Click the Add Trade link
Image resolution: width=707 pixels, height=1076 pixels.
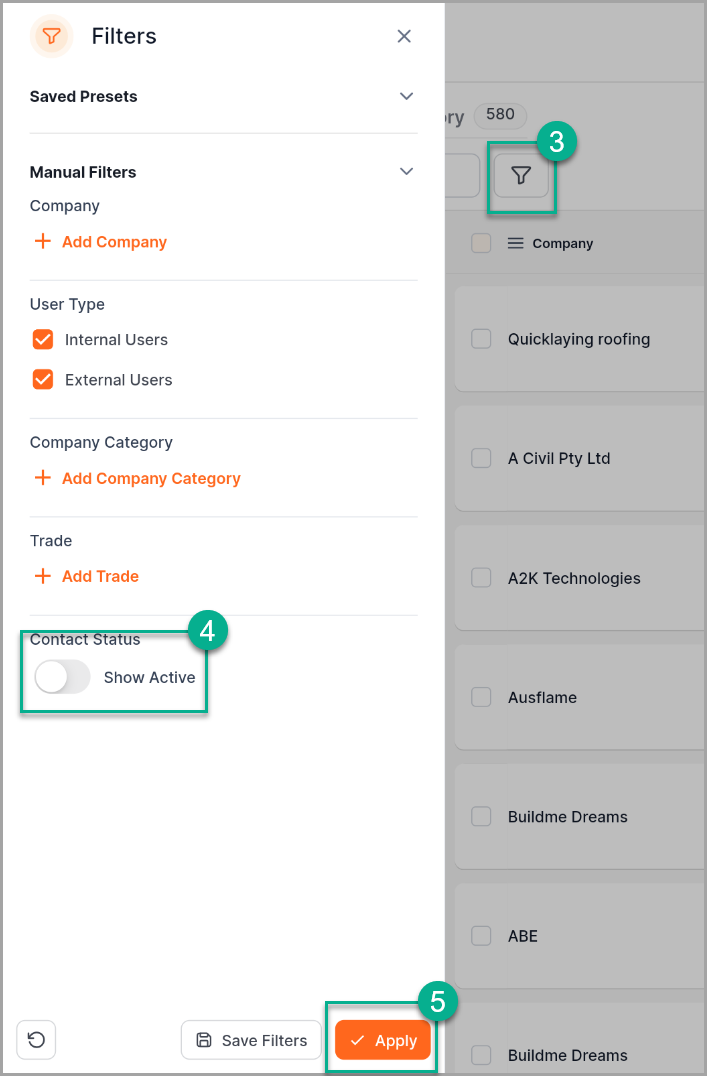[x=100, y=576]
